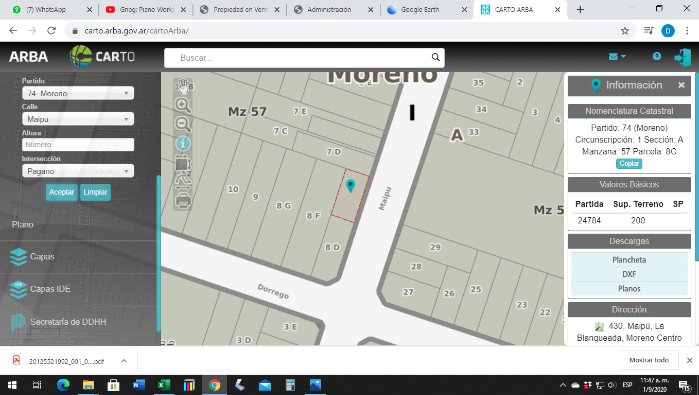Open the help question mark icon
Image resolution: width=699 pixels, height=395 pixels.
click(656, 57)
